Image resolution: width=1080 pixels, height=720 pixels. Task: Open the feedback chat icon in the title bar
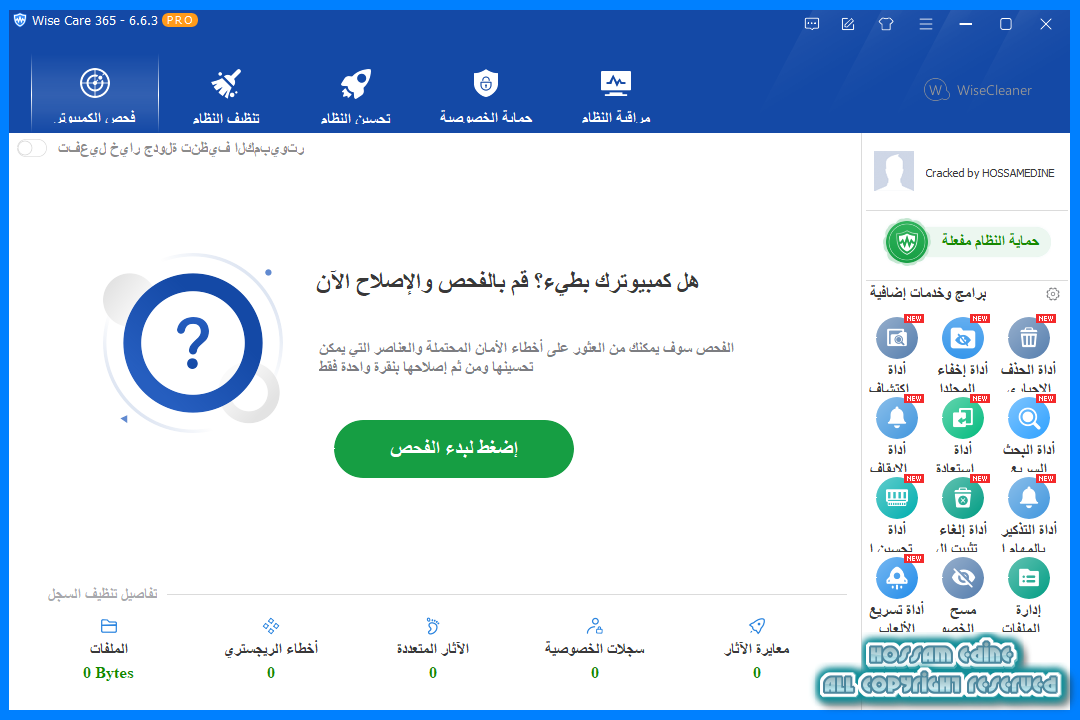tap(812, 24)
